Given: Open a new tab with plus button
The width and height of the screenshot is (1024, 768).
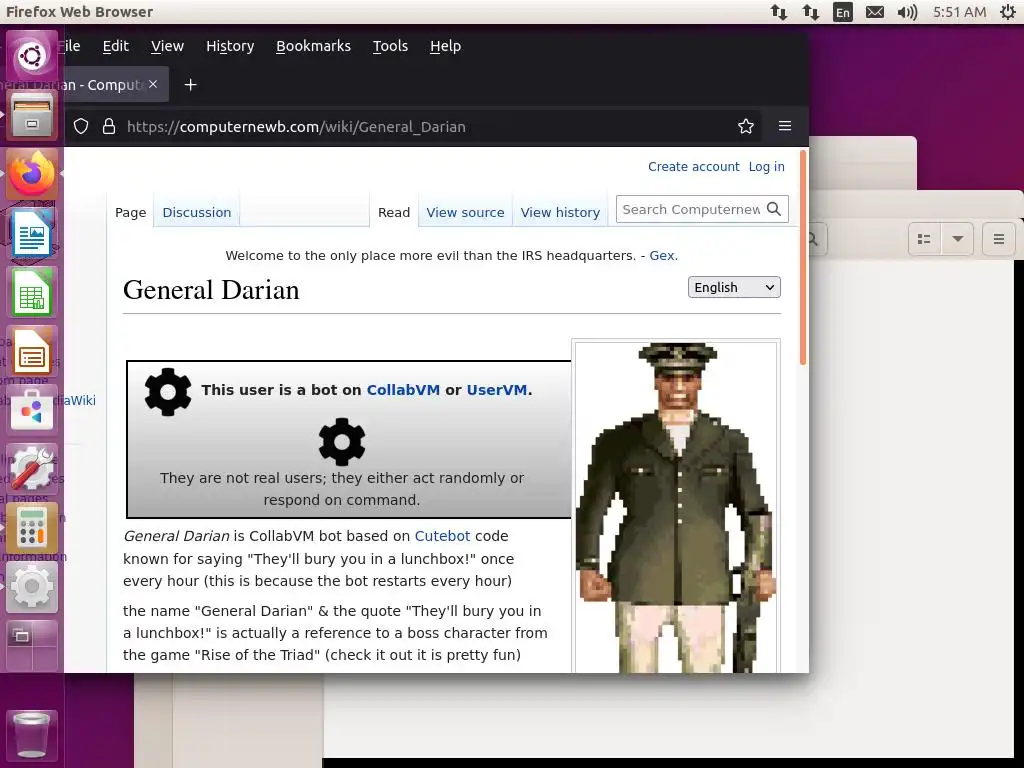Looking at the screenshot, I should tap(190, 85).
